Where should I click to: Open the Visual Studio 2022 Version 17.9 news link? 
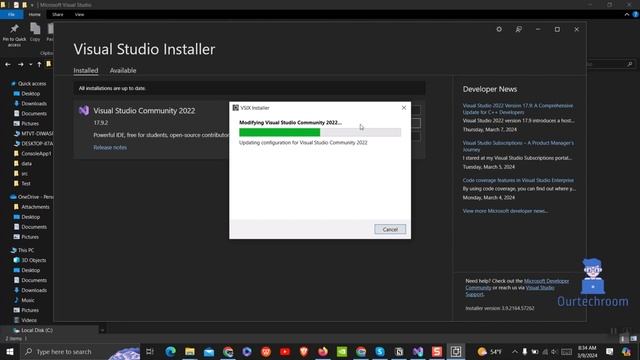click(x=518, y=109)
